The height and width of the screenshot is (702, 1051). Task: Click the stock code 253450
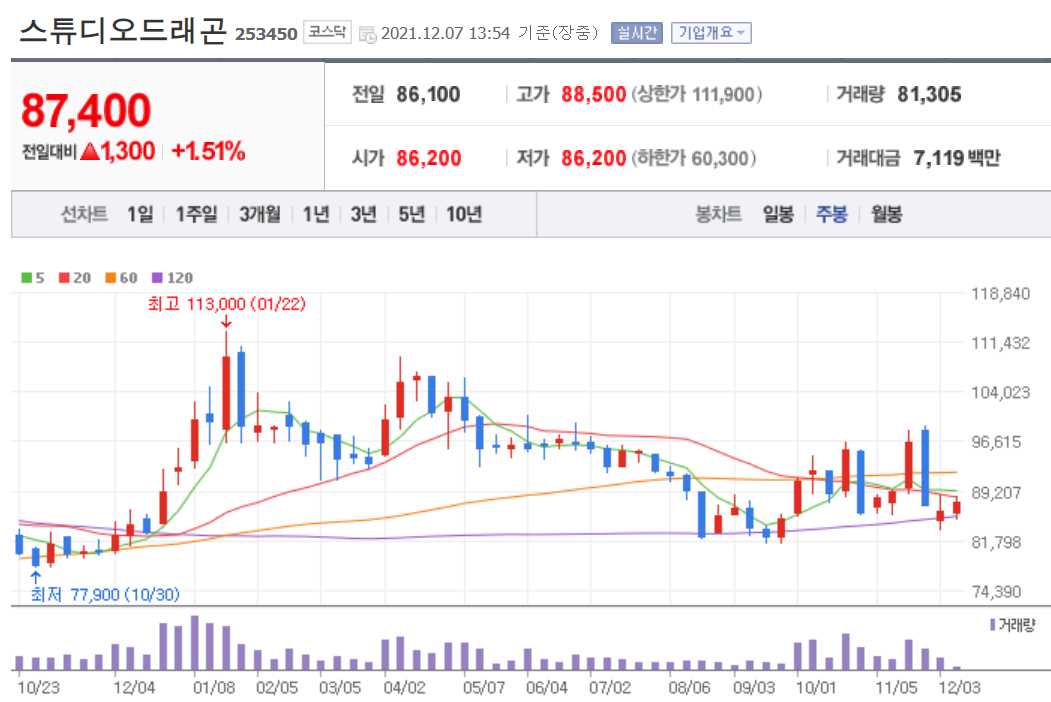(x=266, y=34)
